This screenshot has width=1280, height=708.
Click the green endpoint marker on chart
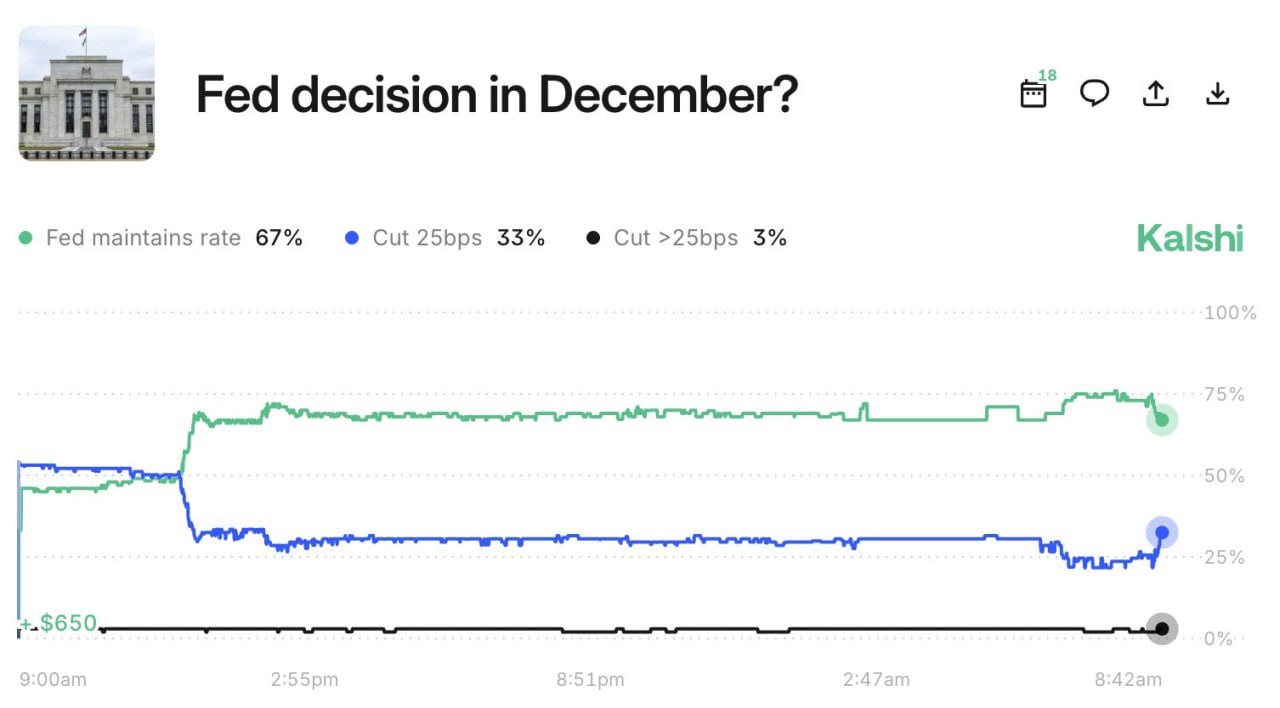tap(1162, 420)
